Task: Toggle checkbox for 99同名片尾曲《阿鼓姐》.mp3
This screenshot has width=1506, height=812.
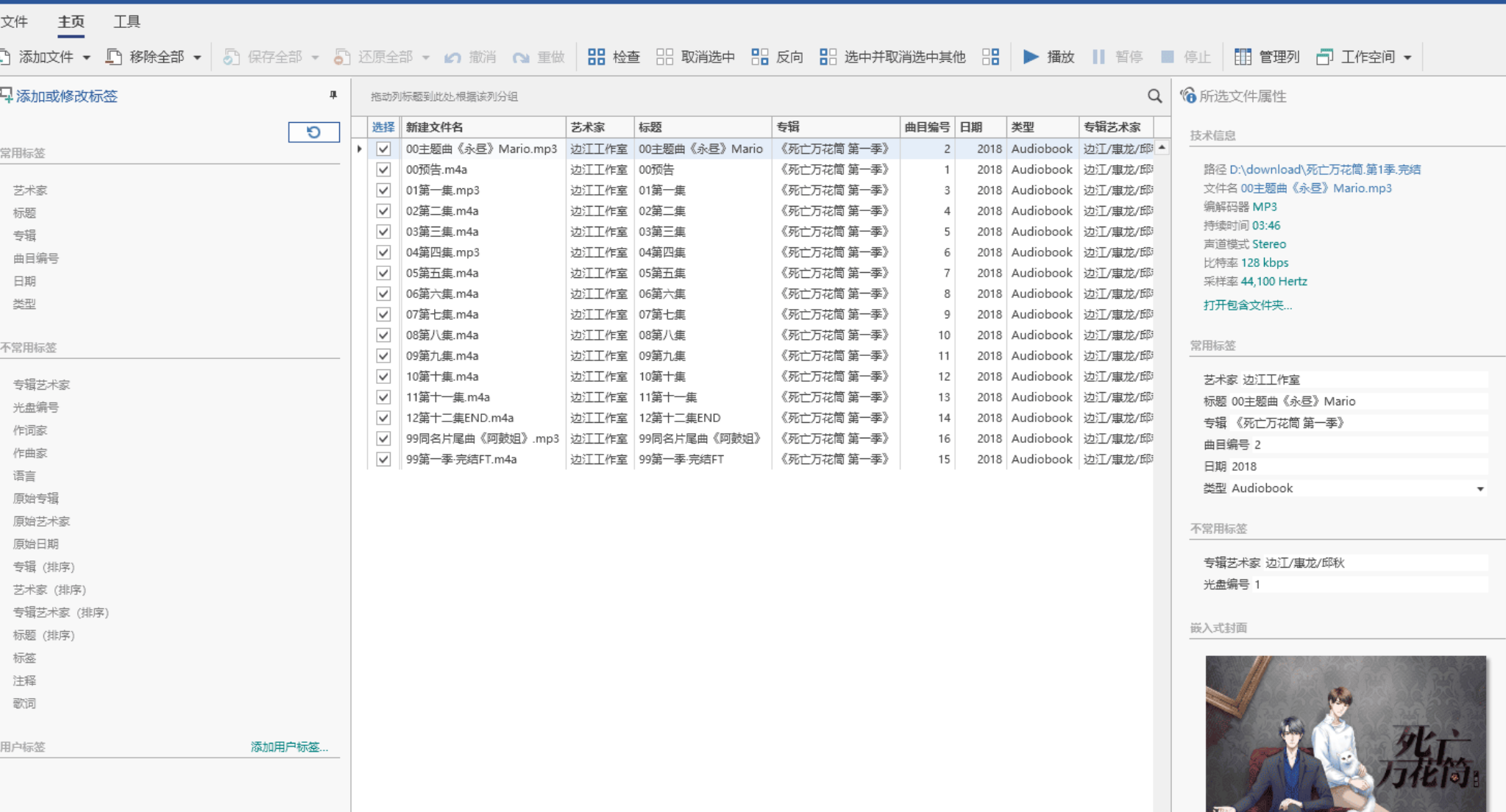Action: point(383,438)
